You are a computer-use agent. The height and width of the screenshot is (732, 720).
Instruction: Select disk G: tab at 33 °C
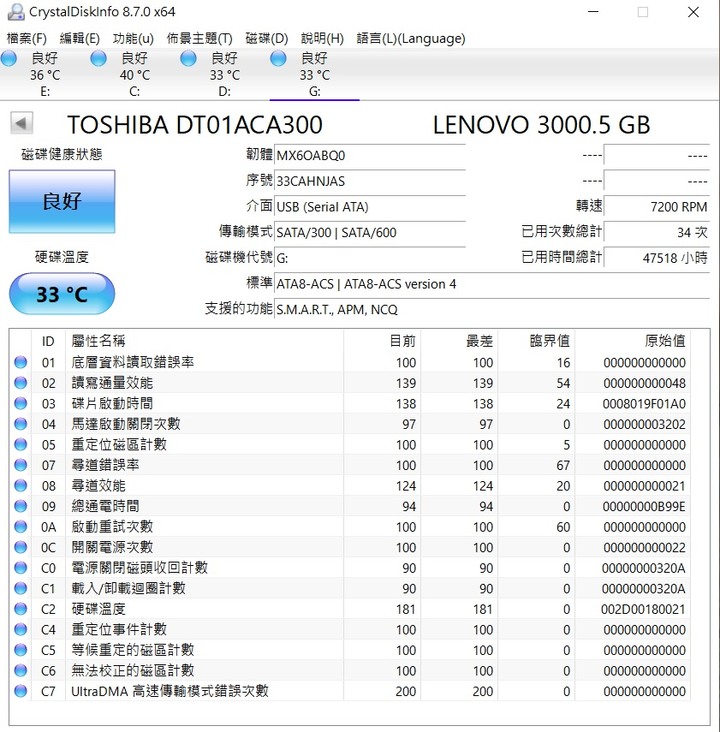pos(315,75)
